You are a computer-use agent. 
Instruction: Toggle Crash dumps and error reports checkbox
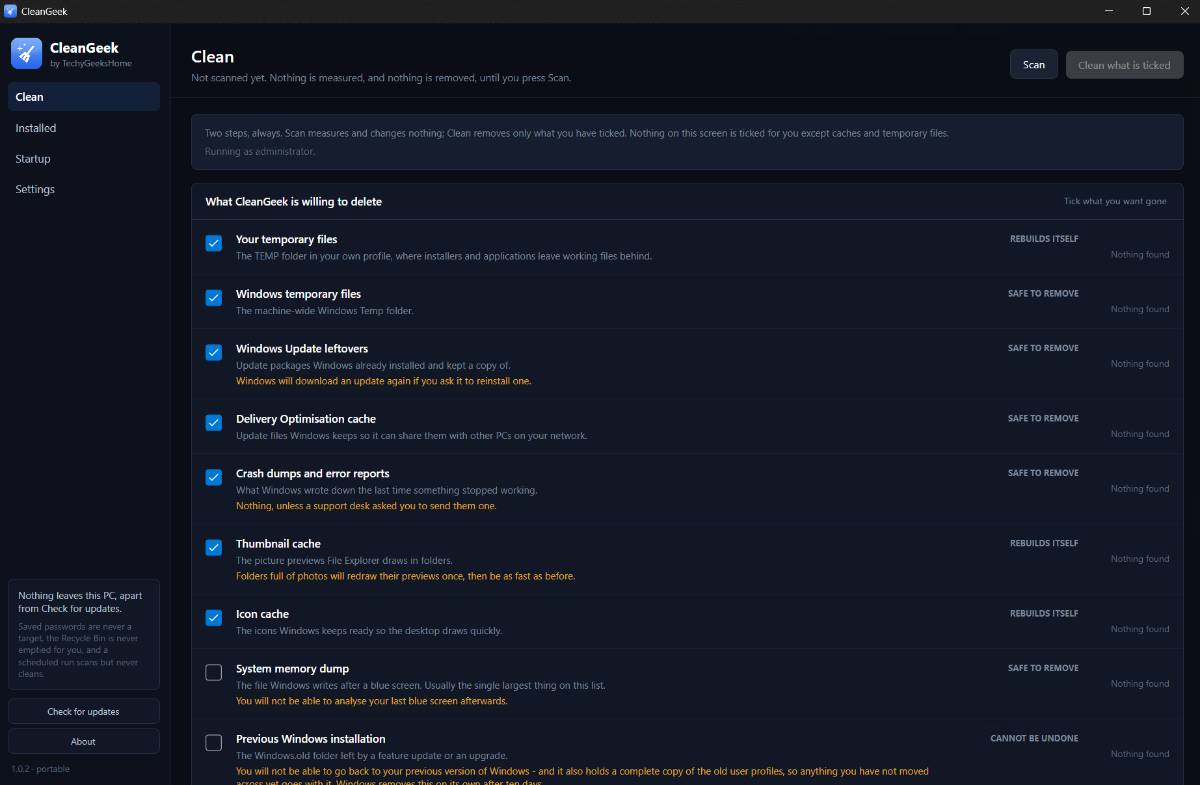pyautogui.click(x=213, y=477)
